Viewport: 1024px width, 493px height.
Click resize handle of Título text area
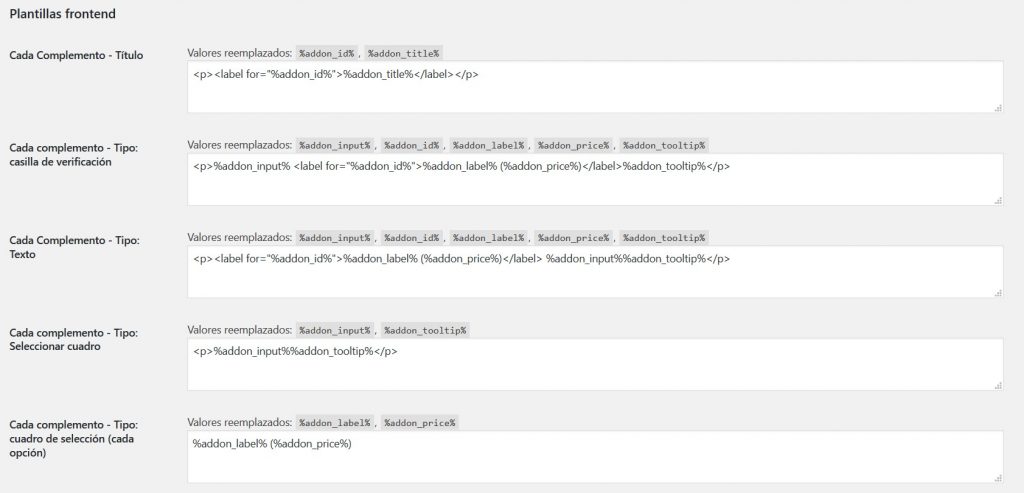coord(998,107)
